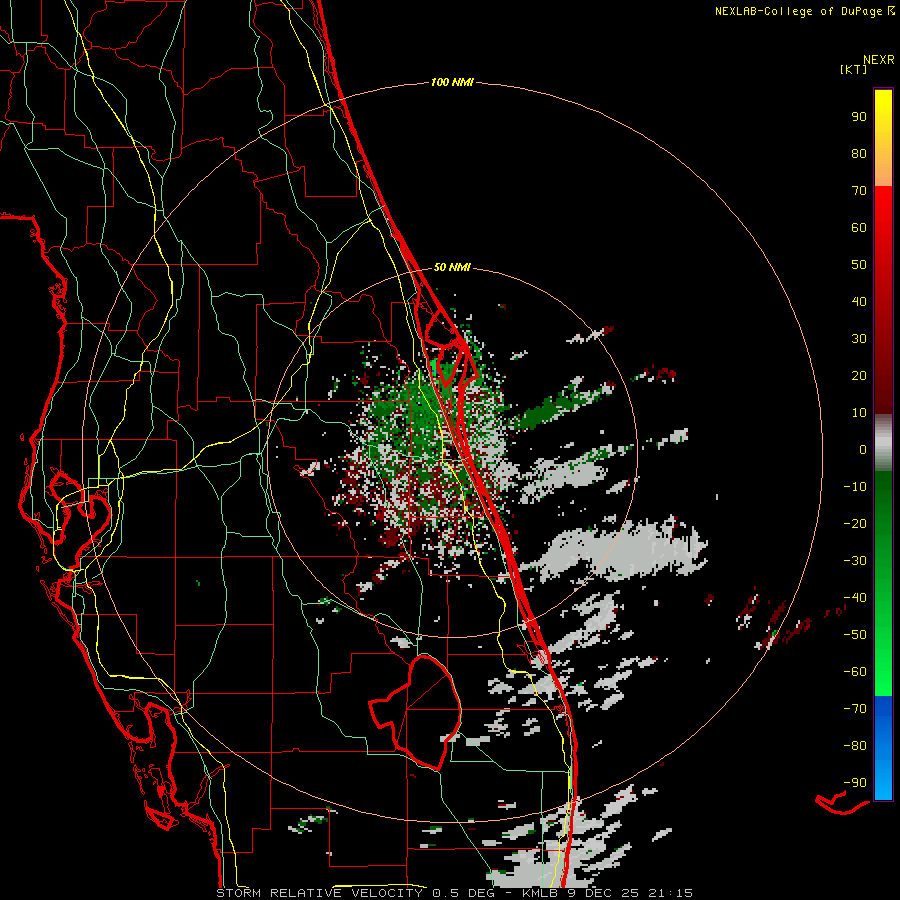Click the -50 value on the velocity scale
Image resolution: width=900 pixels, height=900 pixels.
(x=855, y=635)
